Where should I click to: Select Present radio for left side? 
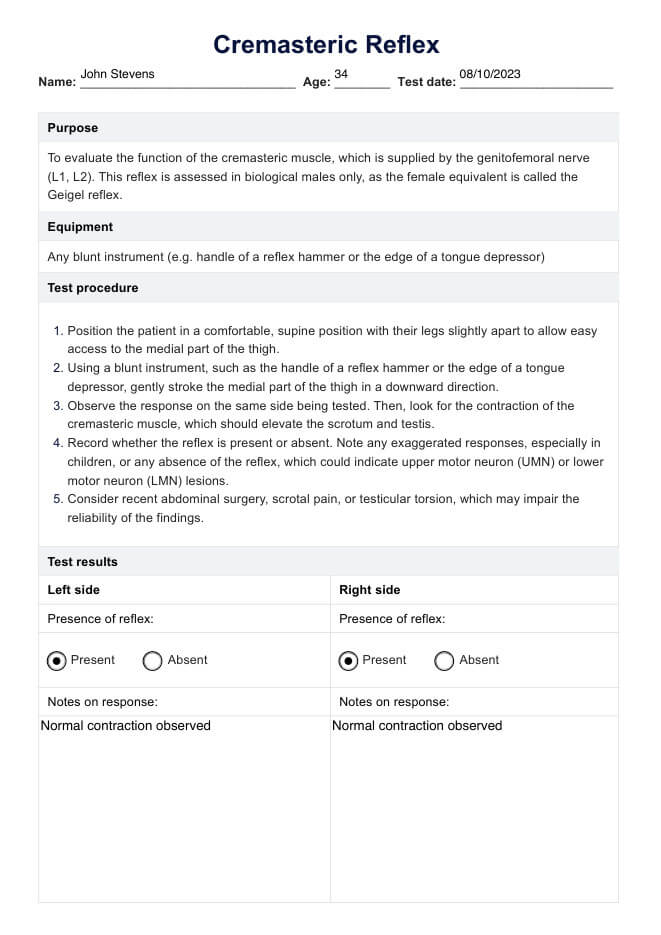click(x=57, y=661)
